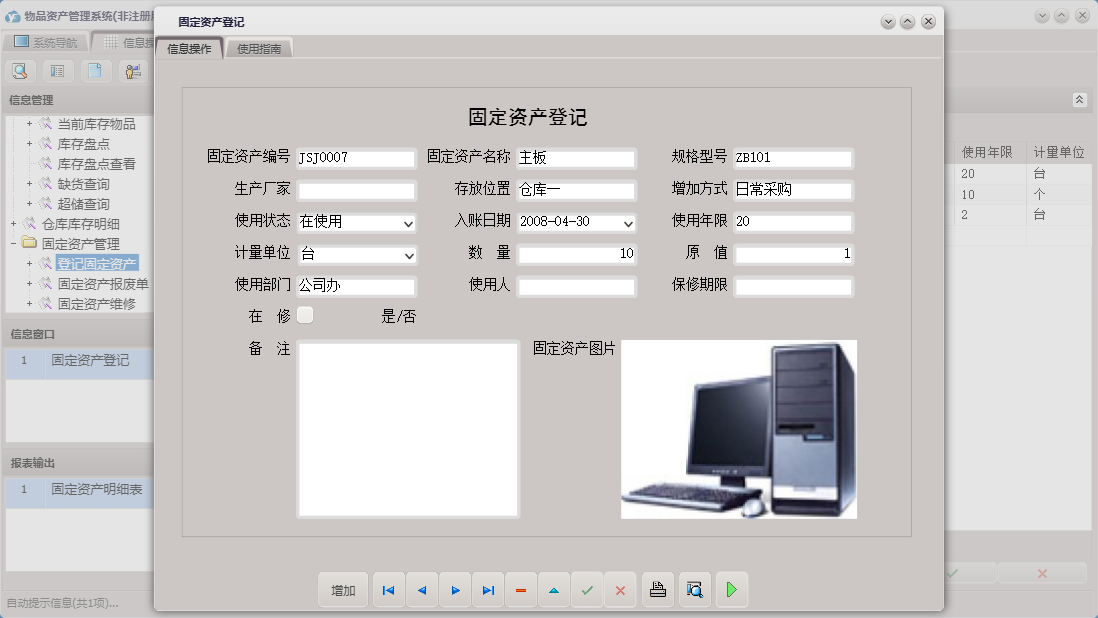The width and height of the screenshot is (1098, 618).
Task: Select 登记固定资产 in the sidebar tree
Action: [x=94, y=262]
